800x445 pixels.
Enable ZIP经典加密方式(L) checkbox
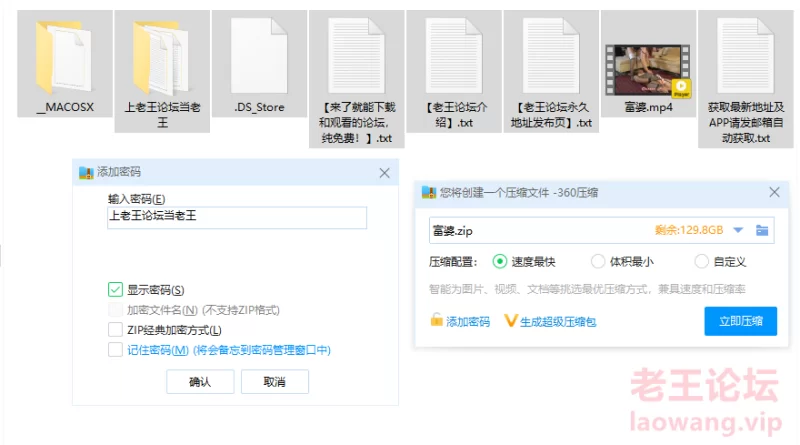click(x=115, y=330)
